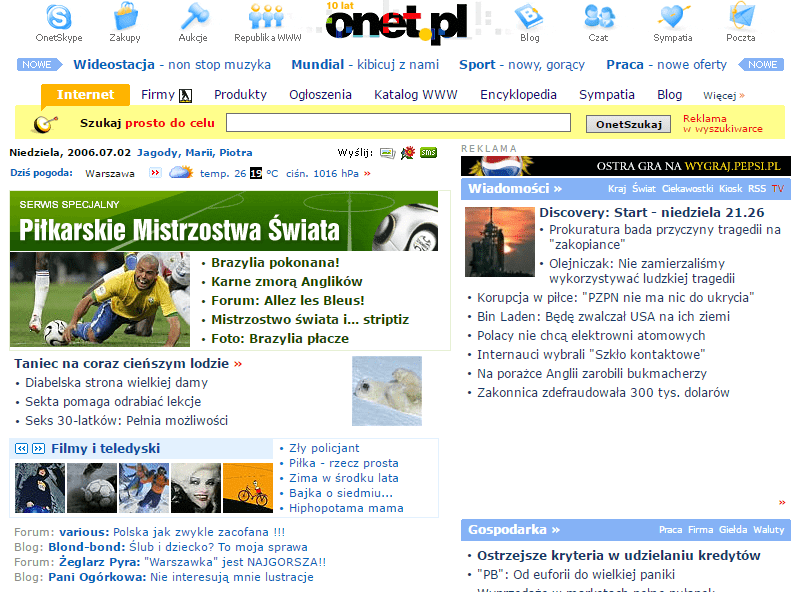798x592 pixels.
Task: Send e-card via postcard icon
Action: click(x=388, y=153)
